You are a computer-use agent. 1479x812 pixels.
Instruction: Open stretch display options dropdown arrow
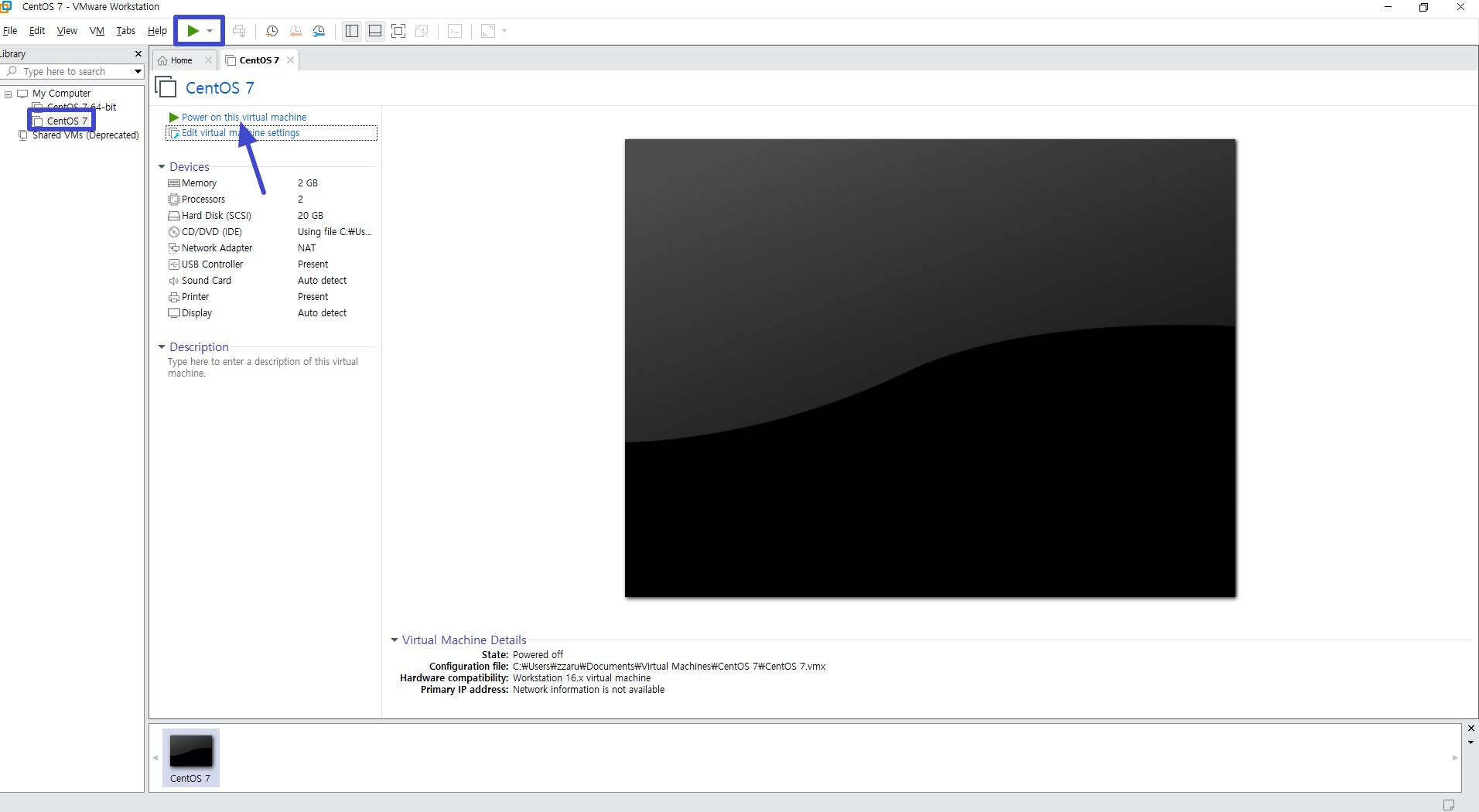(x=504, y=31)
